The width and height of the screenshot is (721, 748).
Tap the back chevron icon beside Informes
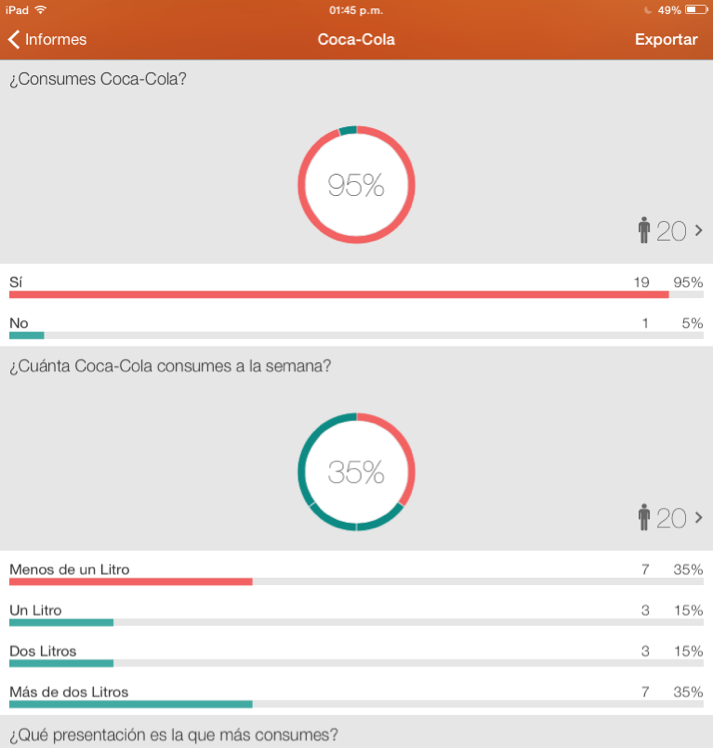[x=14, y=40]
